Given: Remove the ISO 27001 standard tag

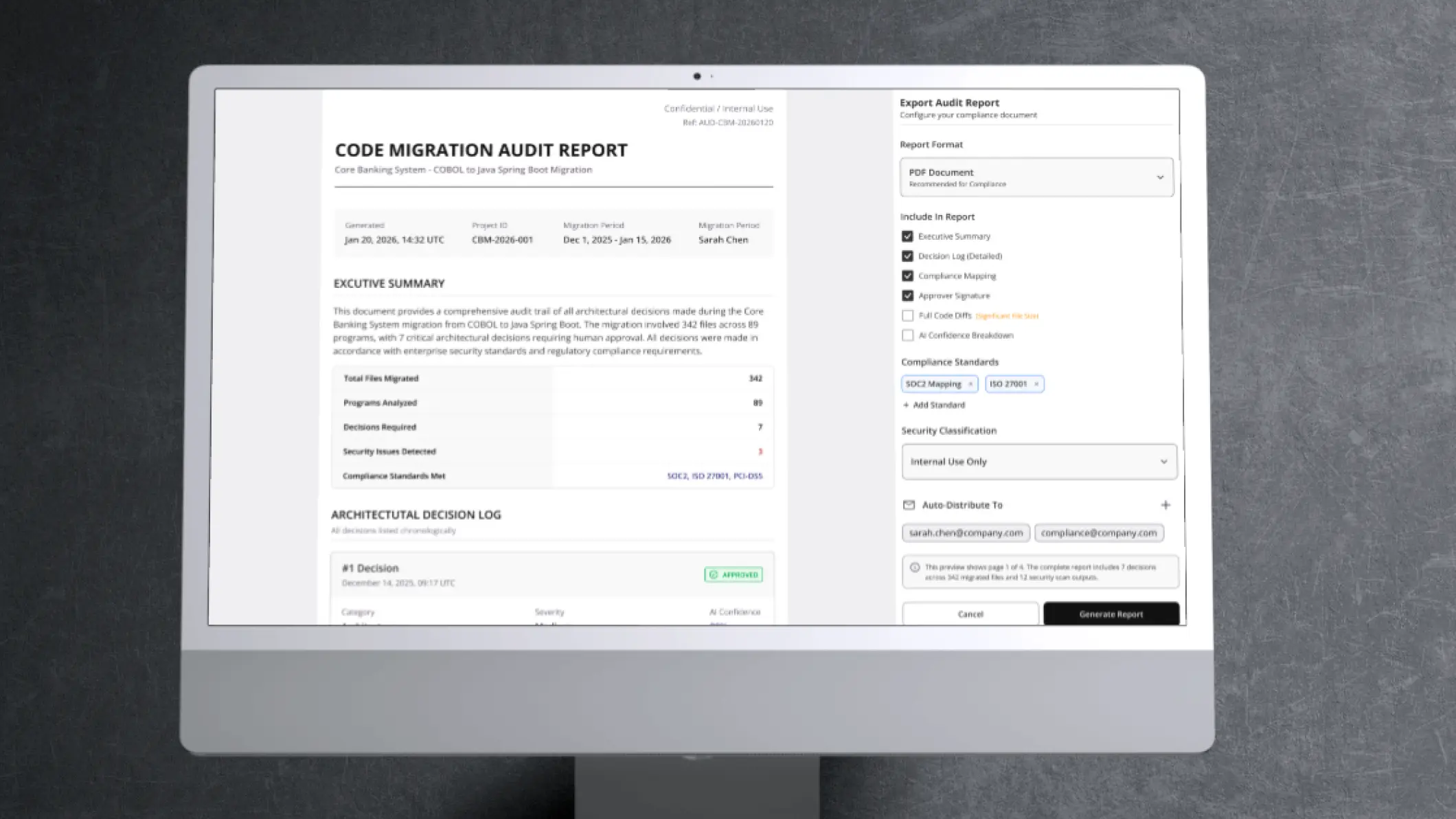Looking at the screenshot, I should tap(1037, 384).
